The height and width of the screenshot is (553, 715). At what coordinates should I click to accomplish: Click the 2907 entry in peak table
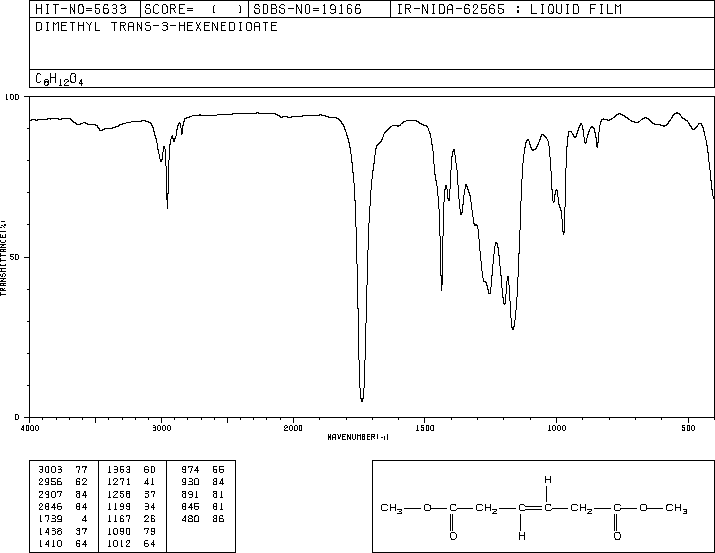click(50, 494)
